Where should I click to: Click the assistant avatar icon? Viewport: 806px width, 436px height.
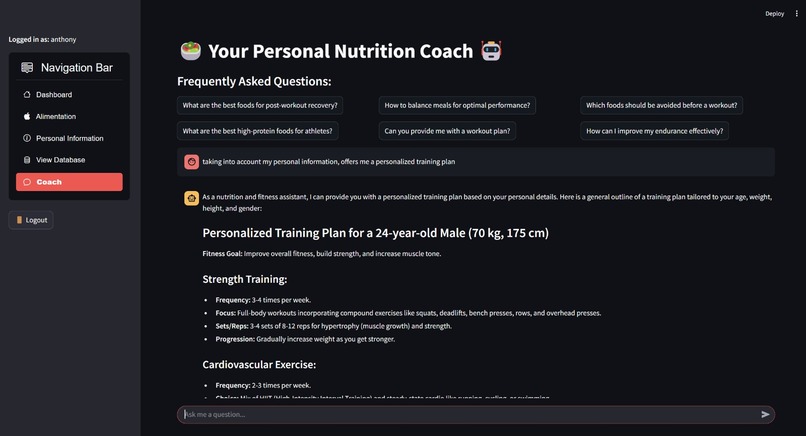[x=192, y=198]
